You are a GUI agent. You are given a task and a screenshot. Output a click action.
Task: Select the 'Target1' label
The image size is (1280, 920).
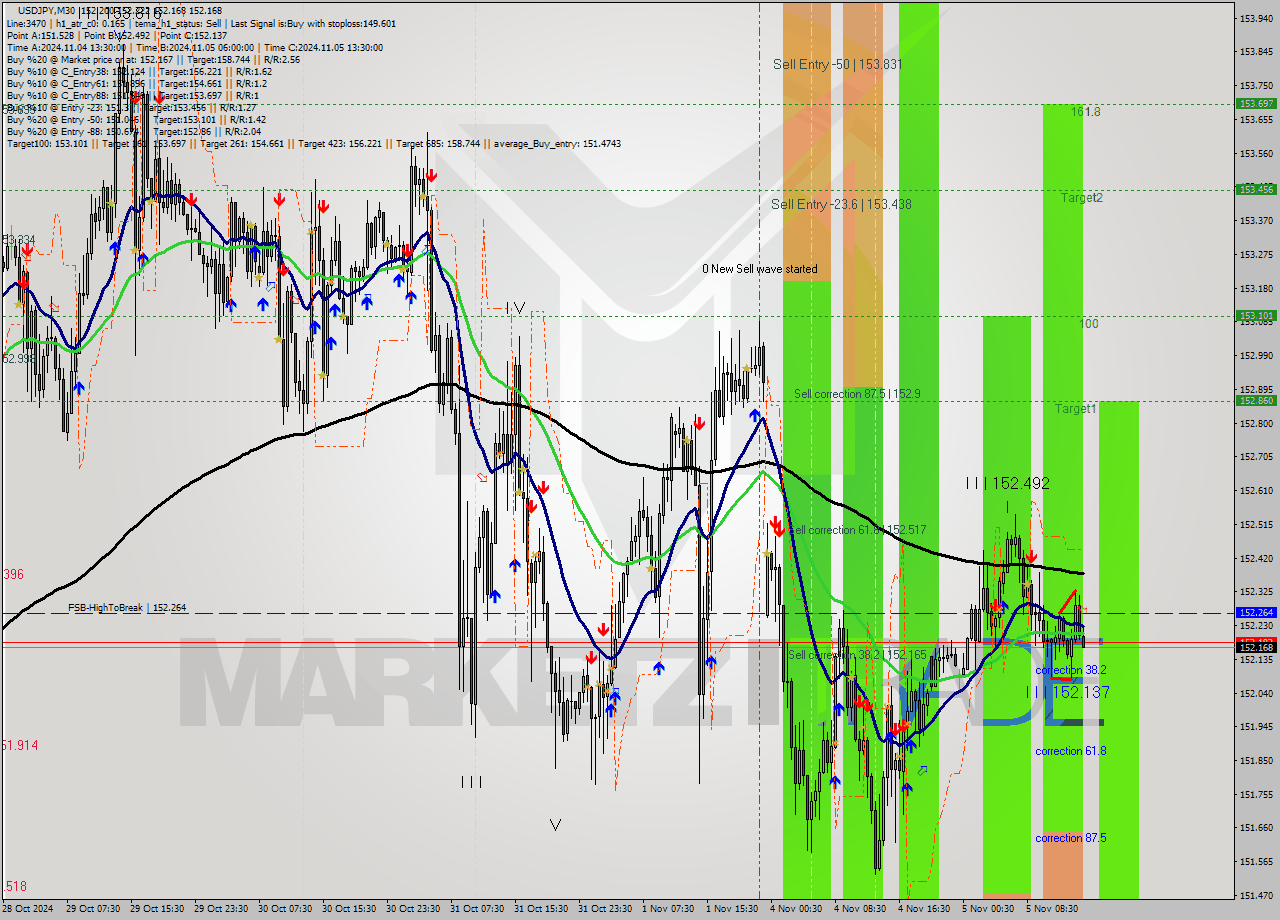coord(1076,409)
